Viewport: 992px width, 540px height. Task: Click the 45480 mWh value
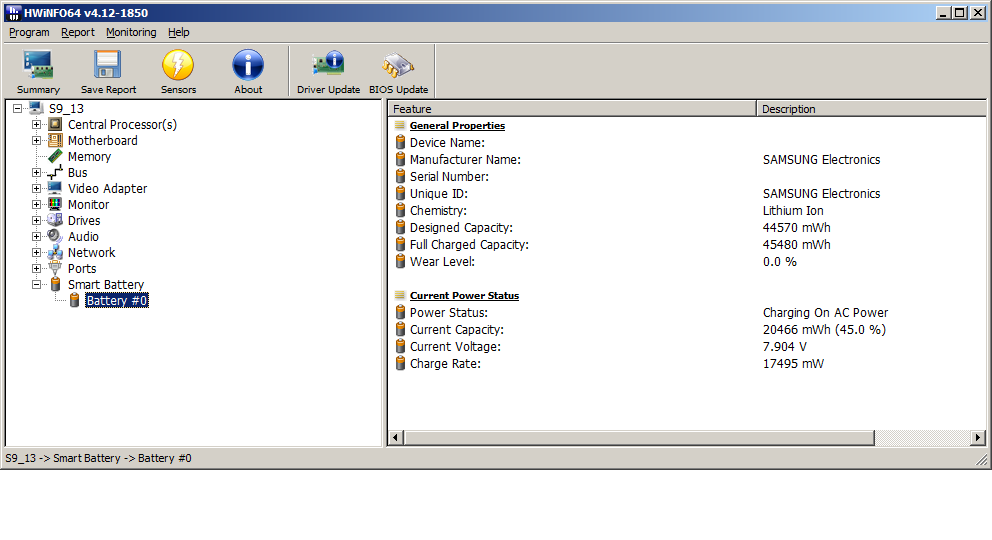(797, 245)
